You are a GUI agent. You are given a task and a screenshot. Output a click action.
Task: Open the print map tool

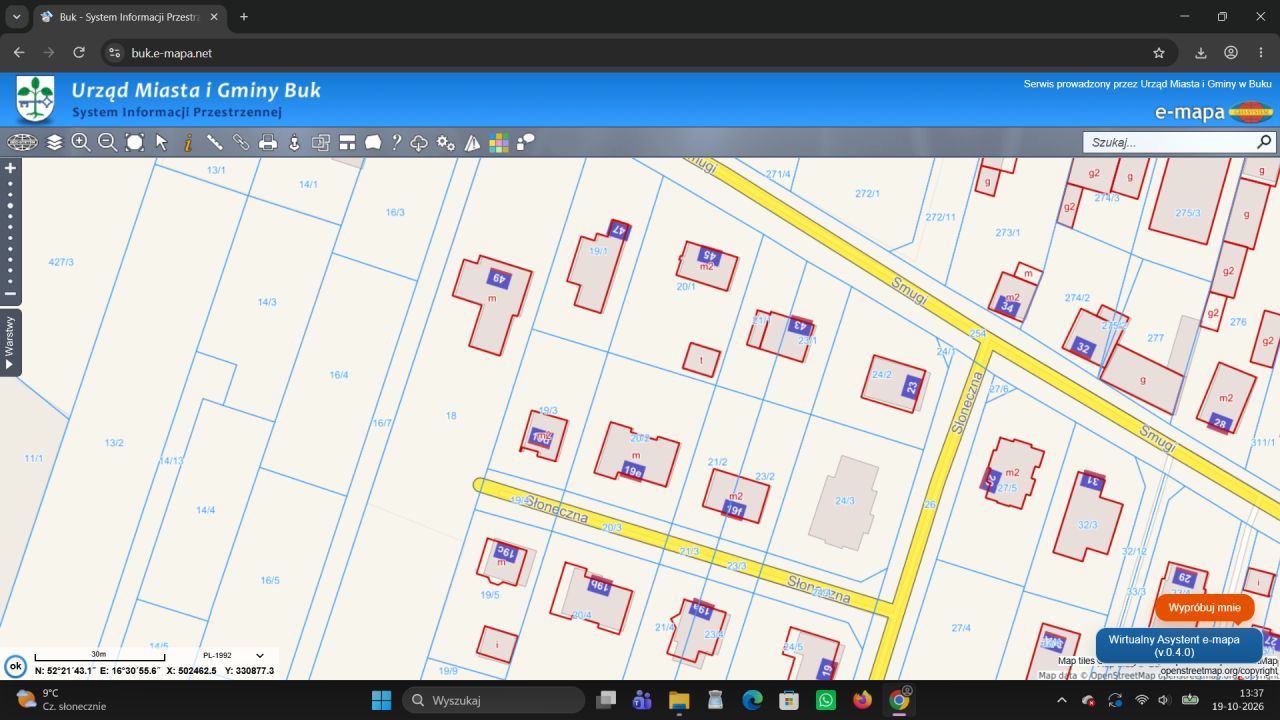tap(268, 142)
